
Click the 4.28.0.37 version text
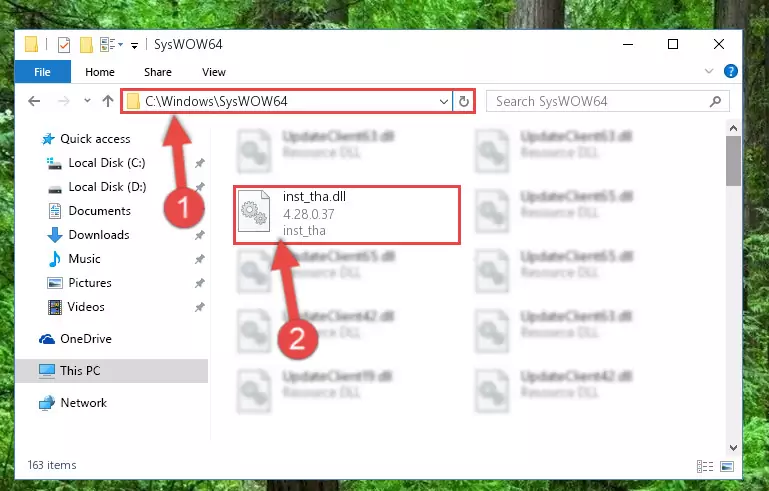309,214
